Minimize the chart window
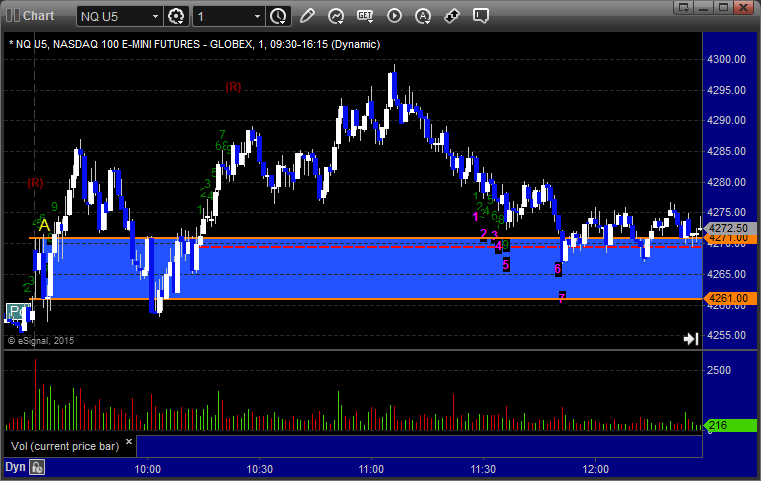761x481 pixels. 704,7
